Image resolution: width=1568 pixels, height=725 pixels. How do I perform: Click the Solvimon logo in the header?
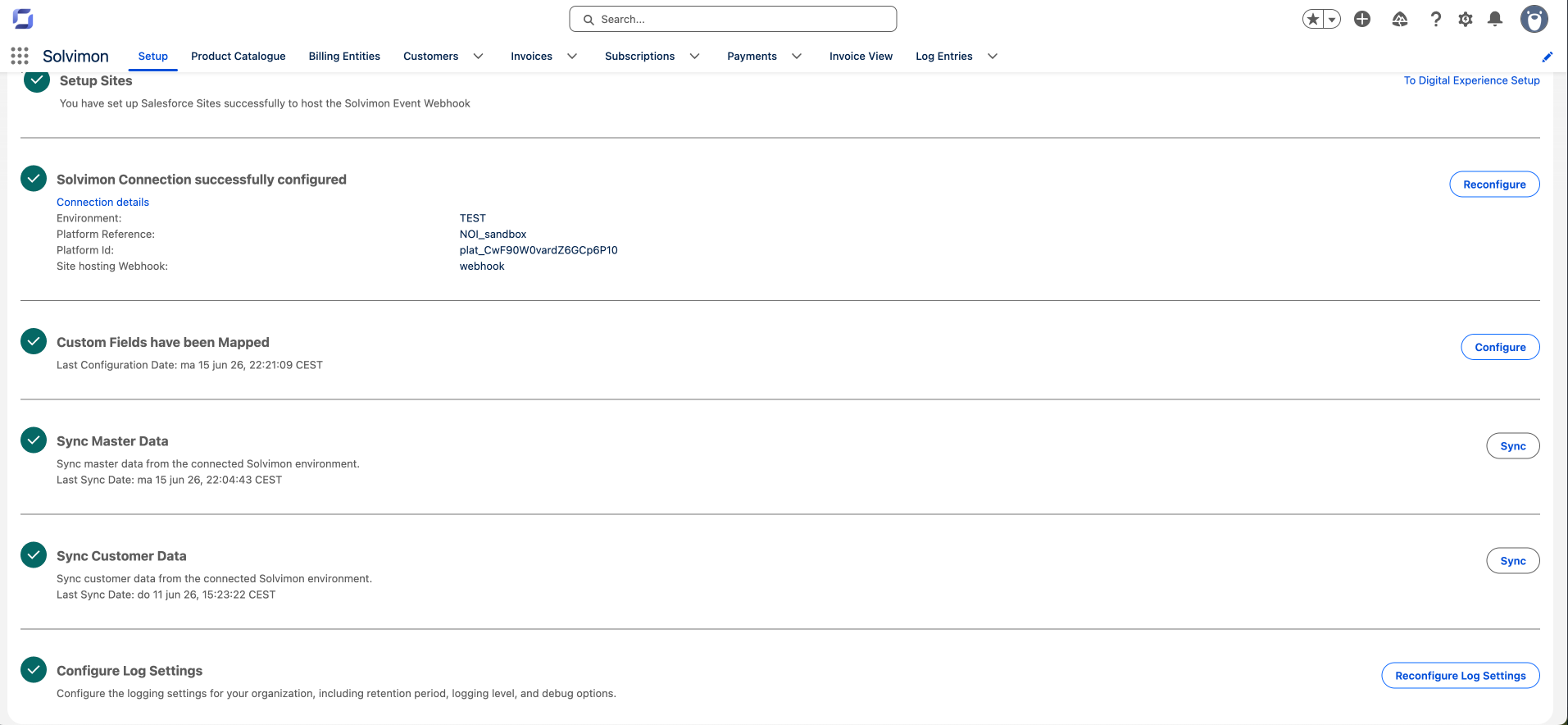click(x=23, y=19)
